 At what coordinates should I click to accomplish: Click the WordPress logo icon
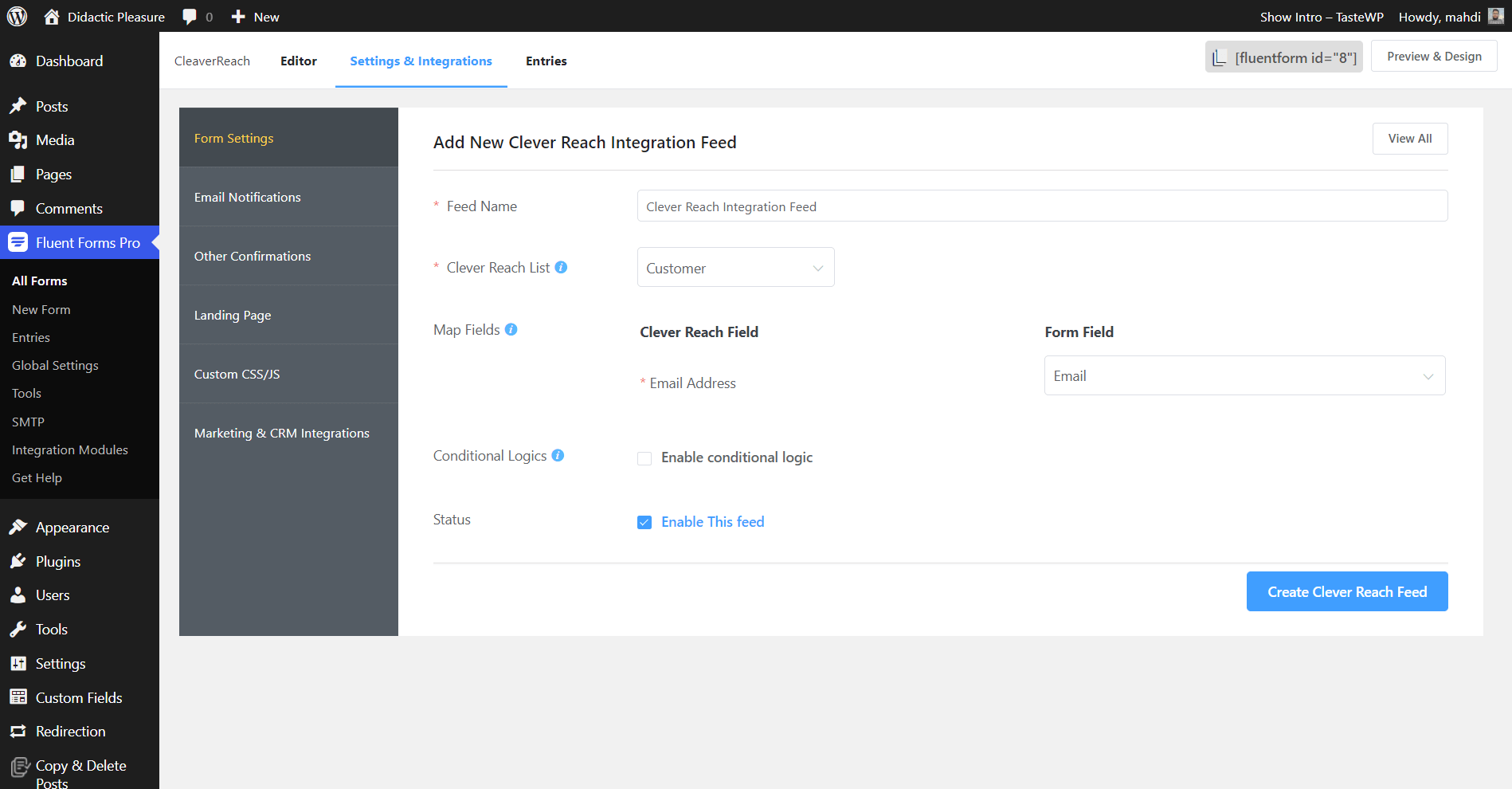coord(17,17)
